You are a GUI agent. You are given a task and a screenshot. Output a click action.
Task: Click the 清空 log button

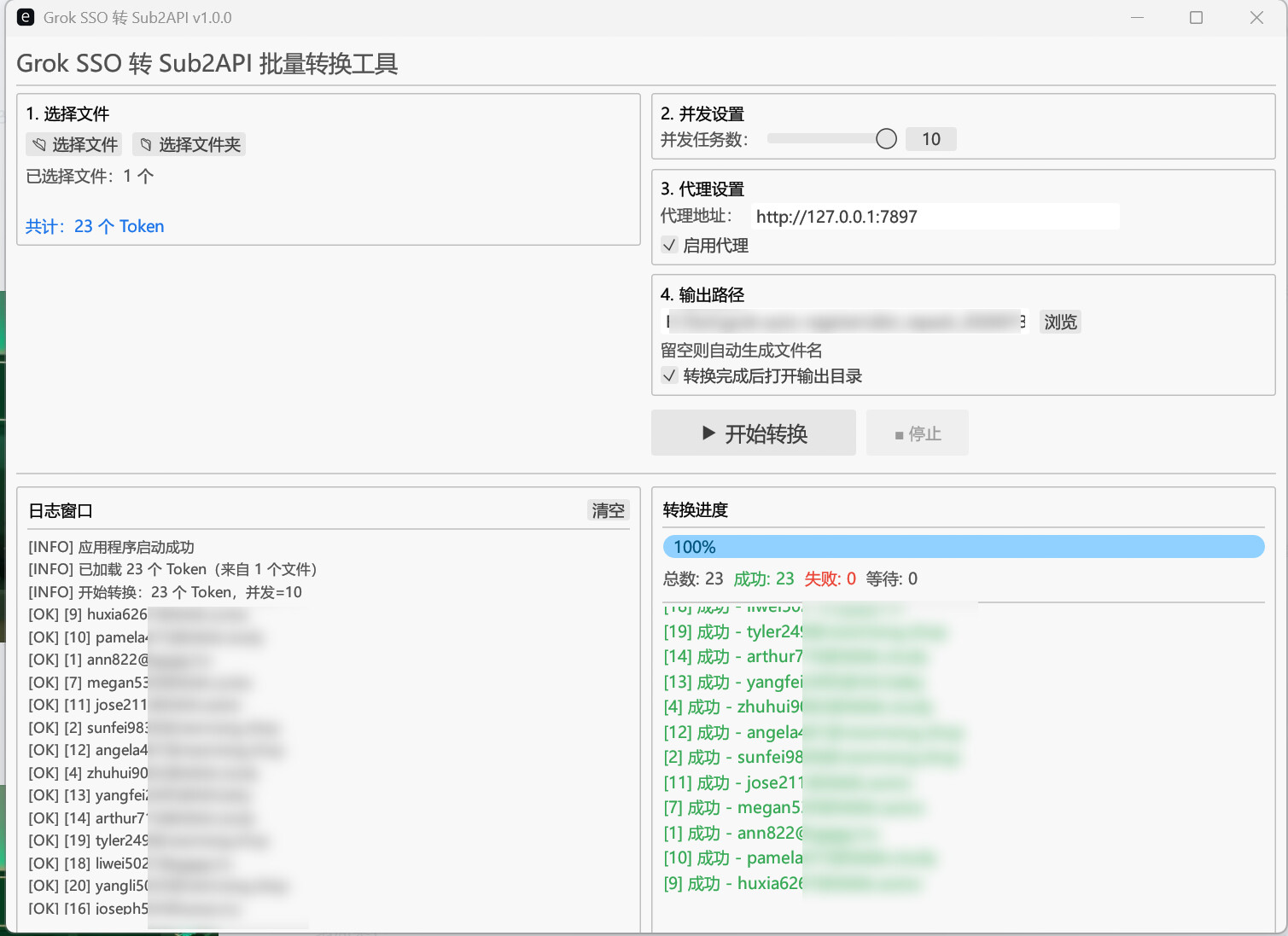pos(609,510)
